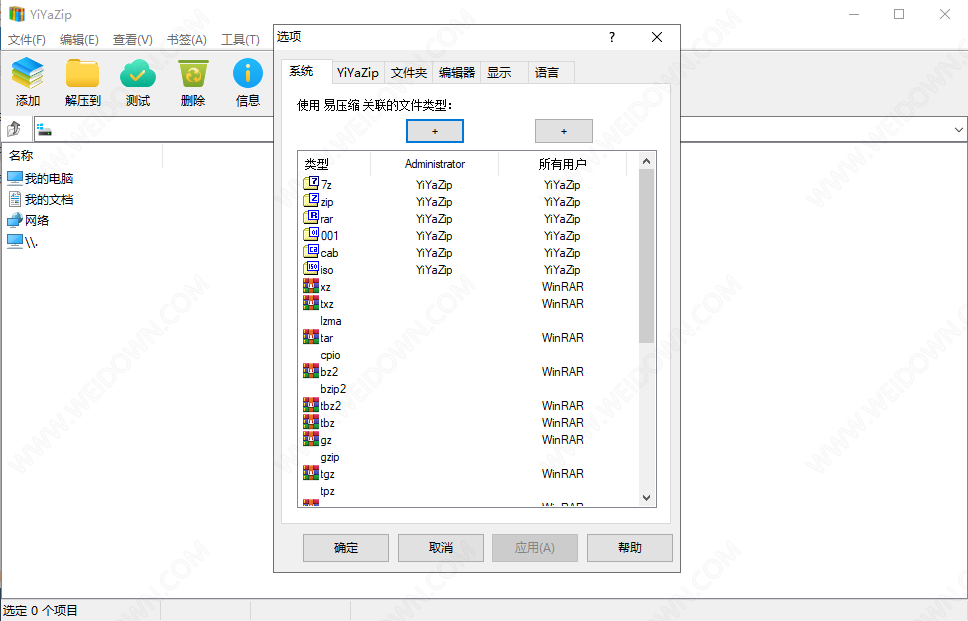Open the 编辑(E) menu

(x=79, y=40)
